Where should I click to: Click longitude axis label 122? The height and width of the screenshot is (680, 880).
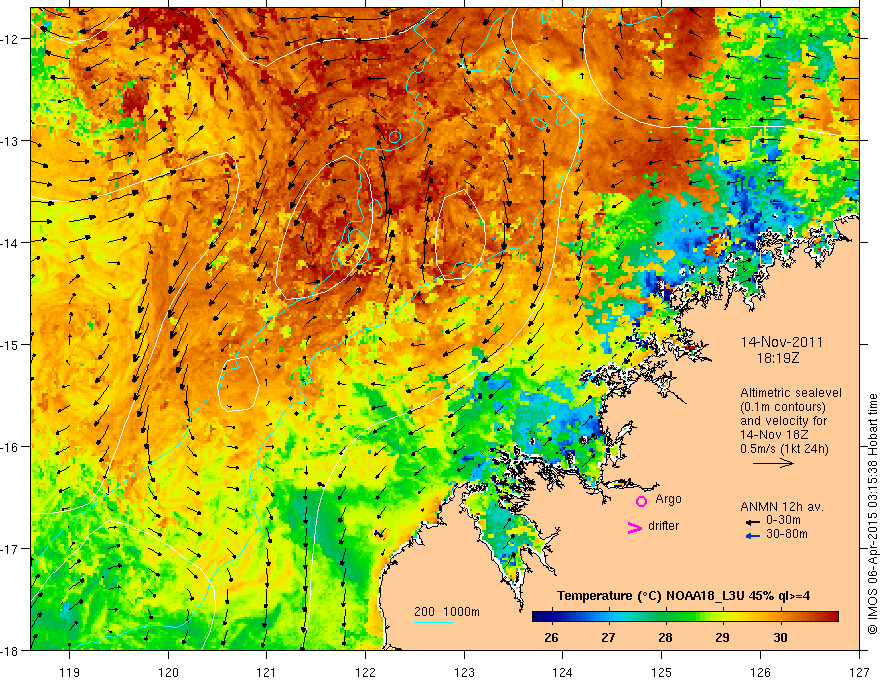tap(365, 672)
